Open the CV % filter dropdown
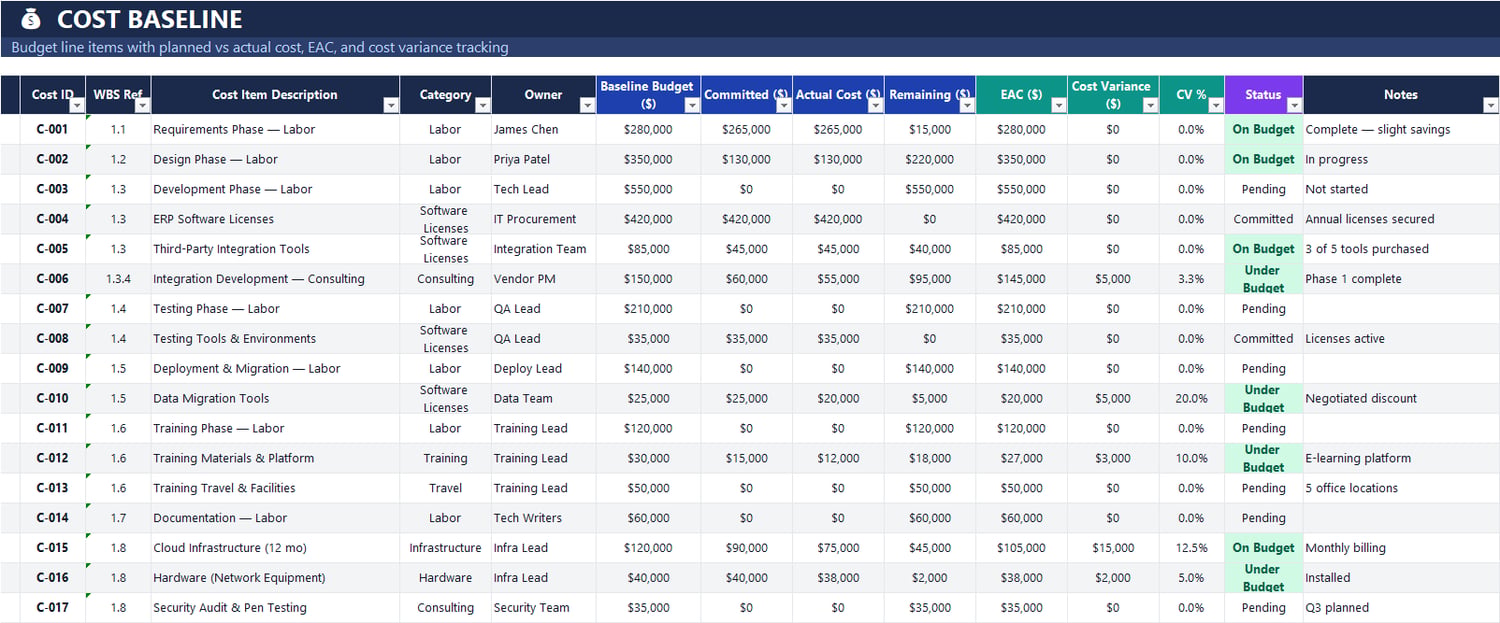 [1216, 105]
